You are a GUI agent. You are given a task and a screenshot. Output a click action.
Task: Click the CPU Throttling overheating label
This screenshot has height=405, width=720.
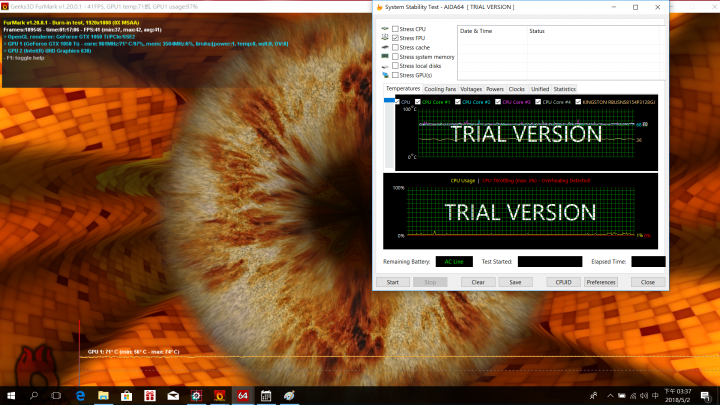coord(536,180)
